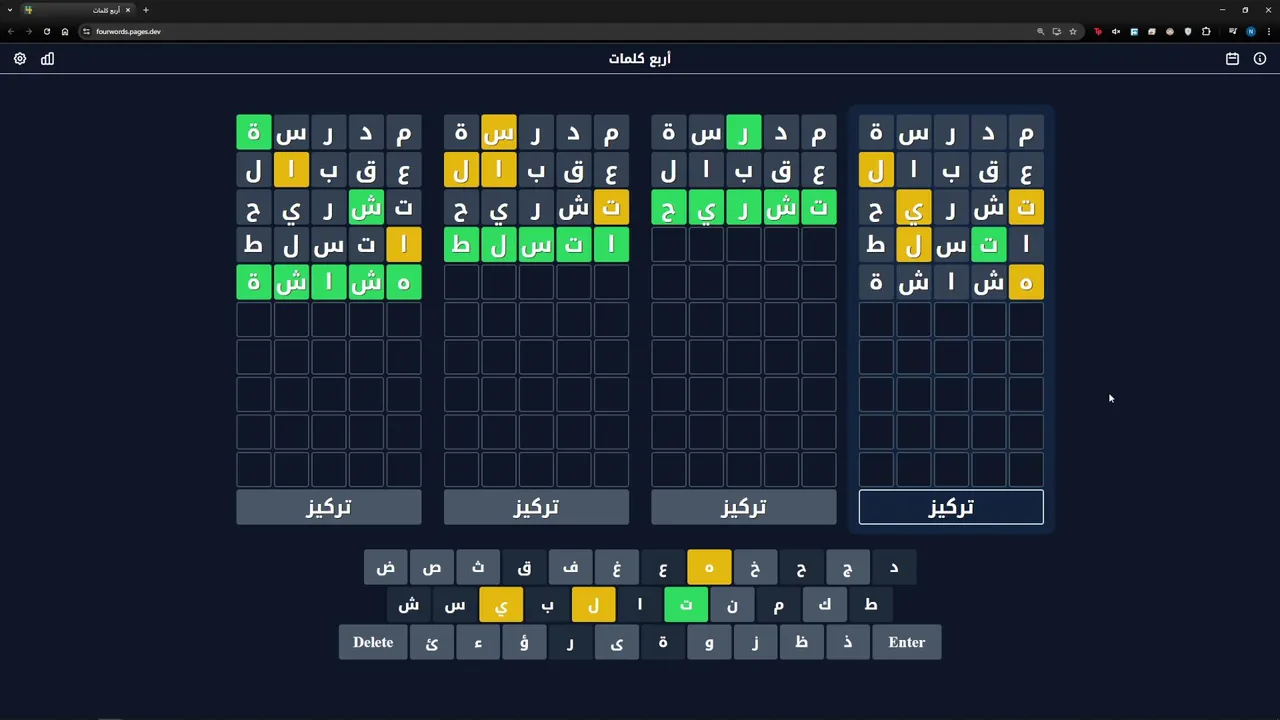The image size is (1280, 720).
Task: Tap the ط keyboard key
Action: 871,605
